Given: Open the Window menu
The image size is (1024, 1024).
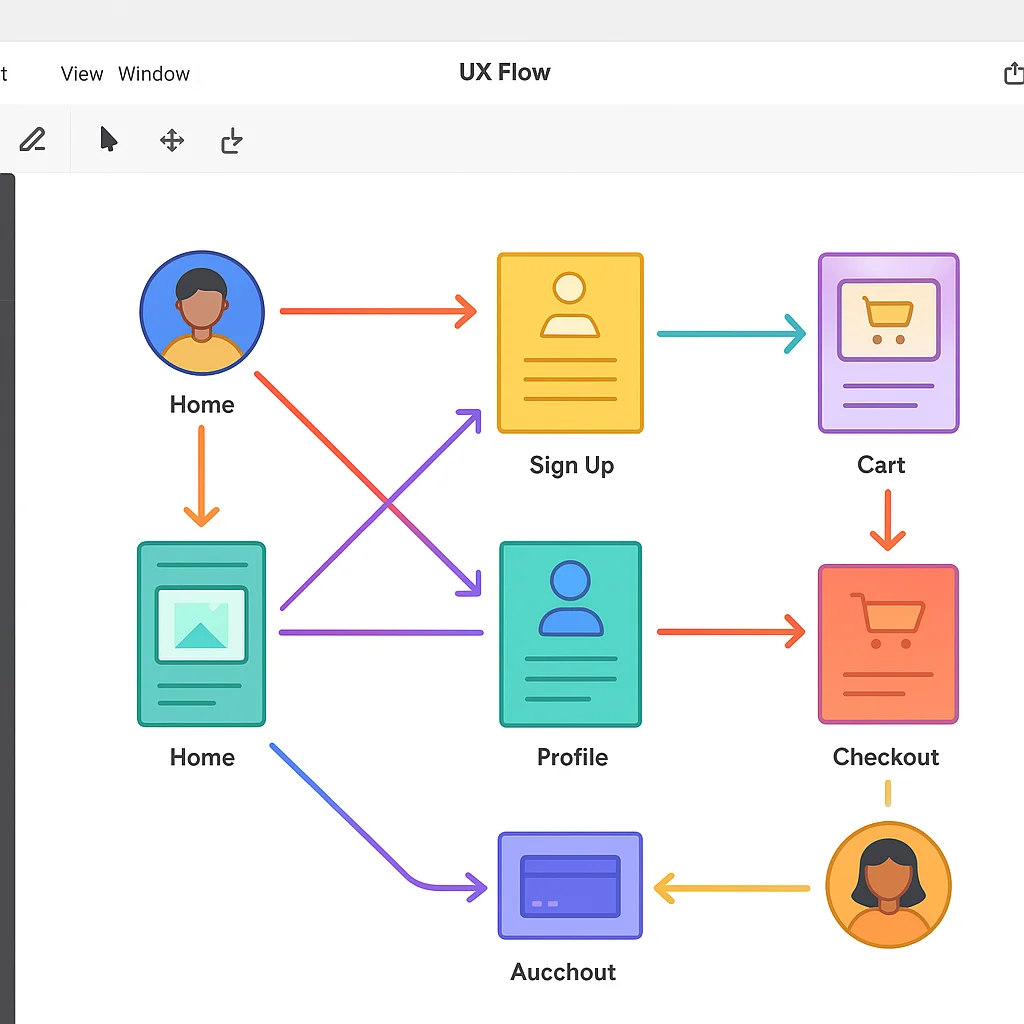Looking at the screenshot, I should (x=153, y=73).
